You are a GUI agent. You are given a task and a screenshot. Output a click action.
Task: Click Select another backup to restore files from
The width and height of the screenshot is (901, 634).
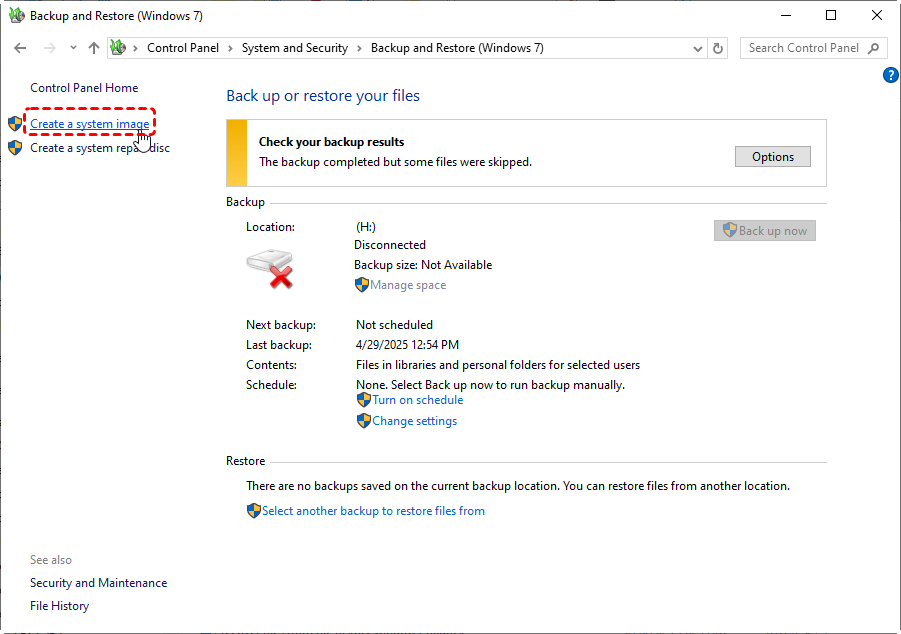click(373, 511)
